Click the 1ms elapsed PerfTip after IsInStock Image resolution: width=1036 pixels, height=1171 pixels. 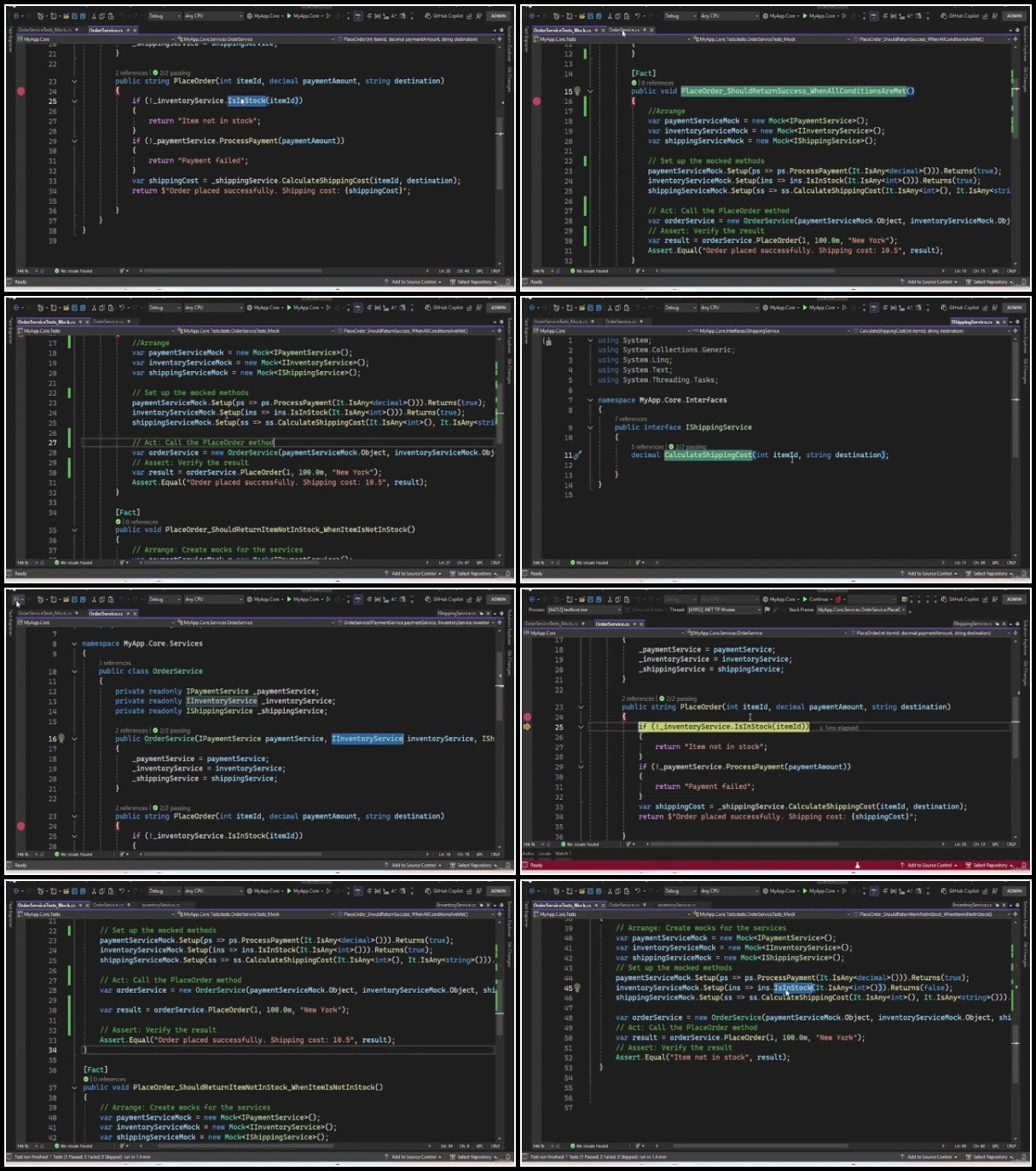(x=838, y=728)
